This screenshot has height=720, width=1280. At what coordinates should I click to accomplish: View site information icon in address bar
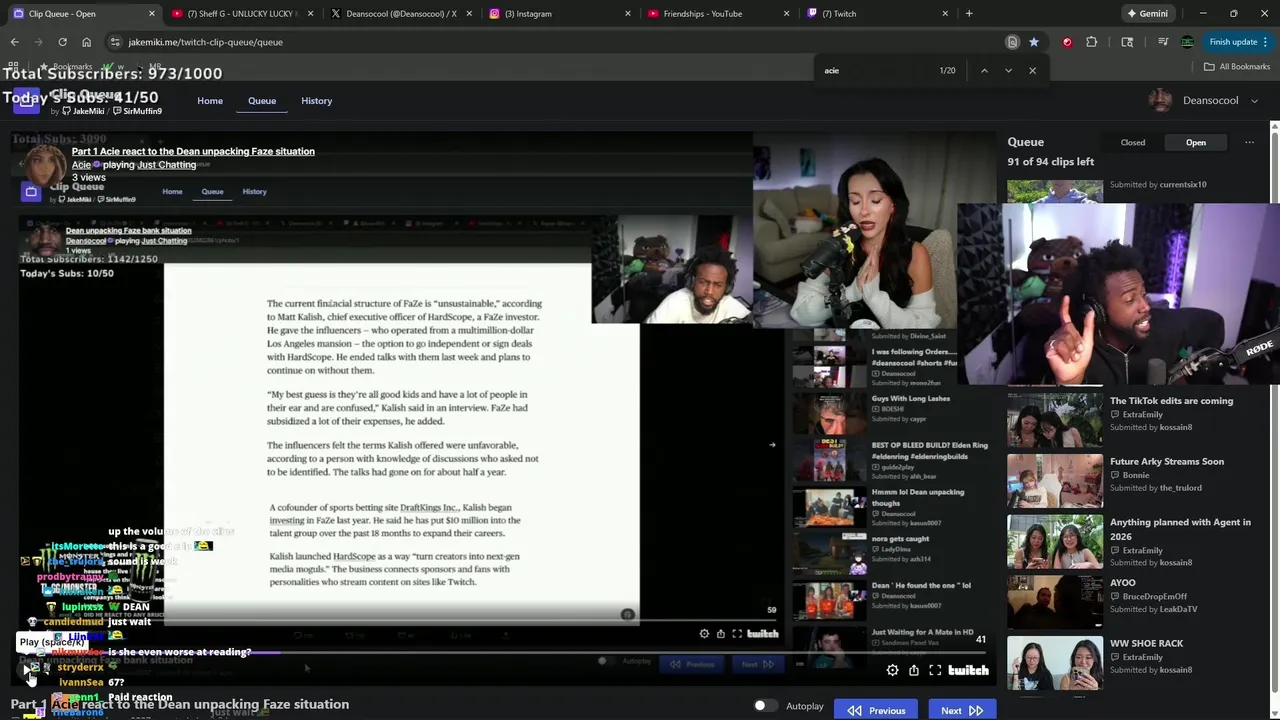click(x=115, y=42)
